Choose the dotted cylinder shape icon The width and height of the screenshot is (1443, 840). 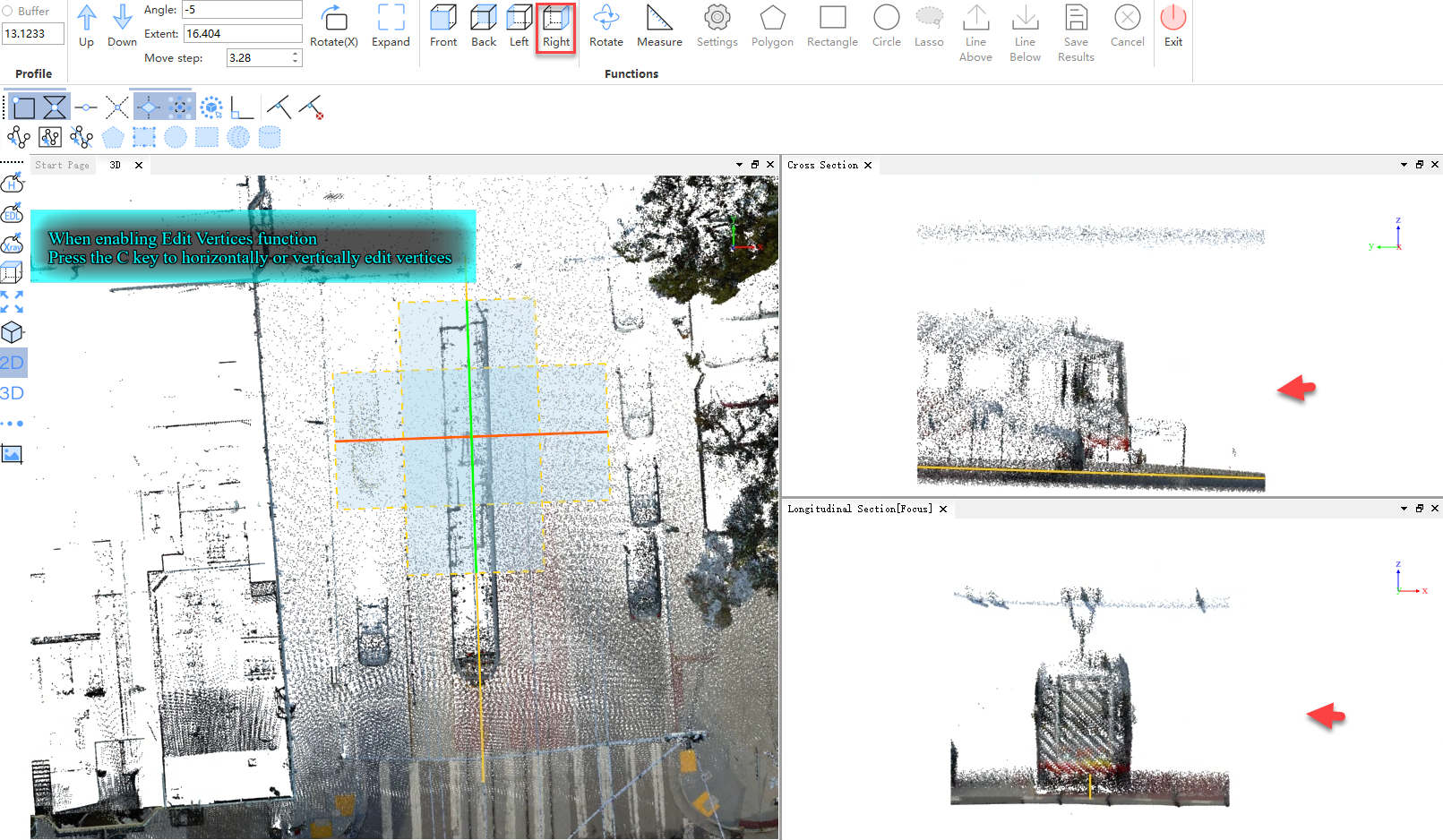(270, 137)
